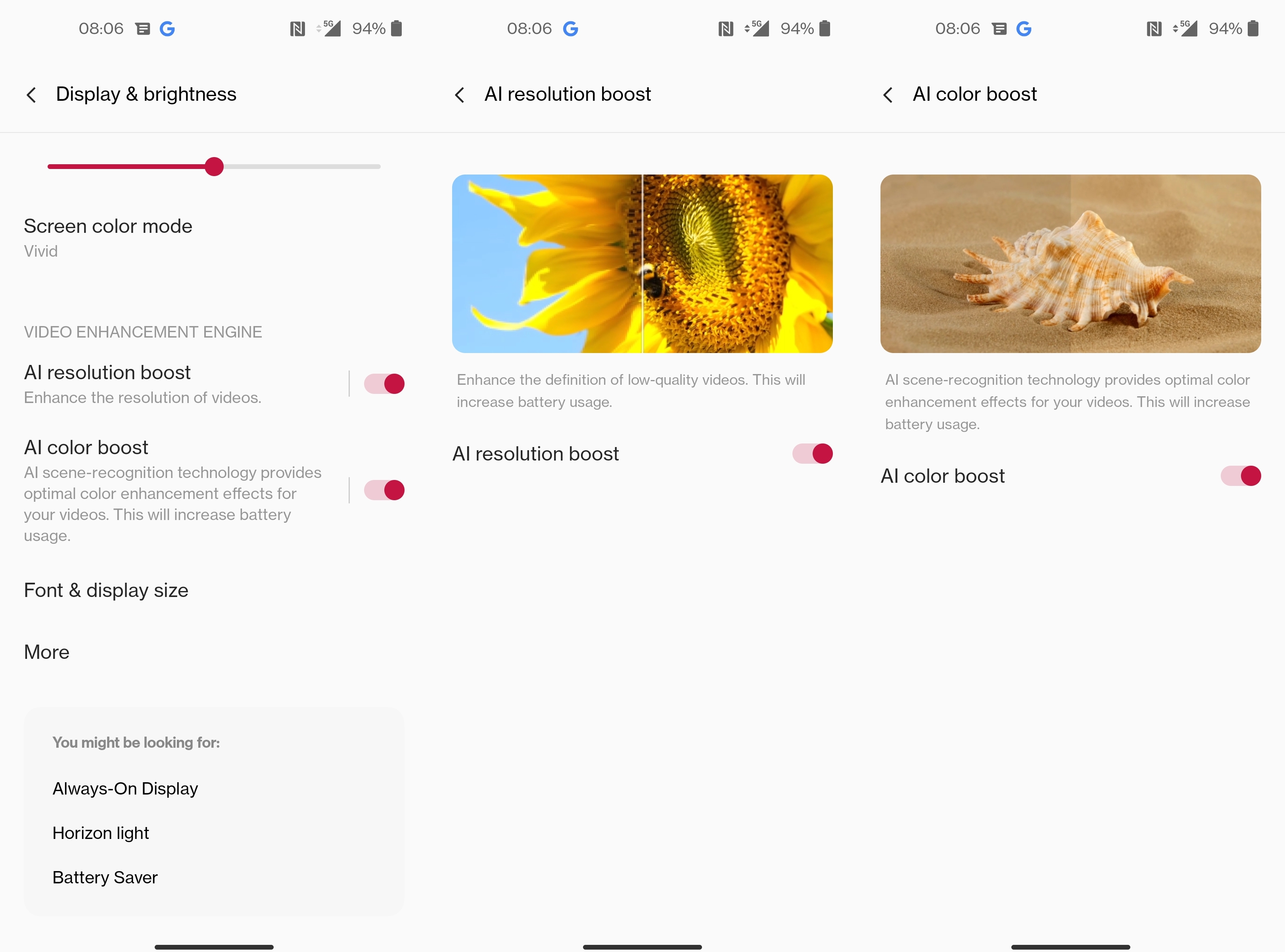Viewport: 1285px width, 952px height.
Task: Tap NFC icon in the first status bar
Action: [x=297, y=28]
